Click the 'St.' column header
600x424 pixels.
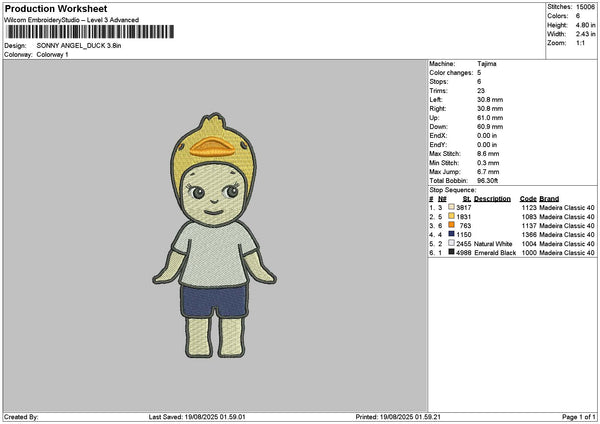467,199
